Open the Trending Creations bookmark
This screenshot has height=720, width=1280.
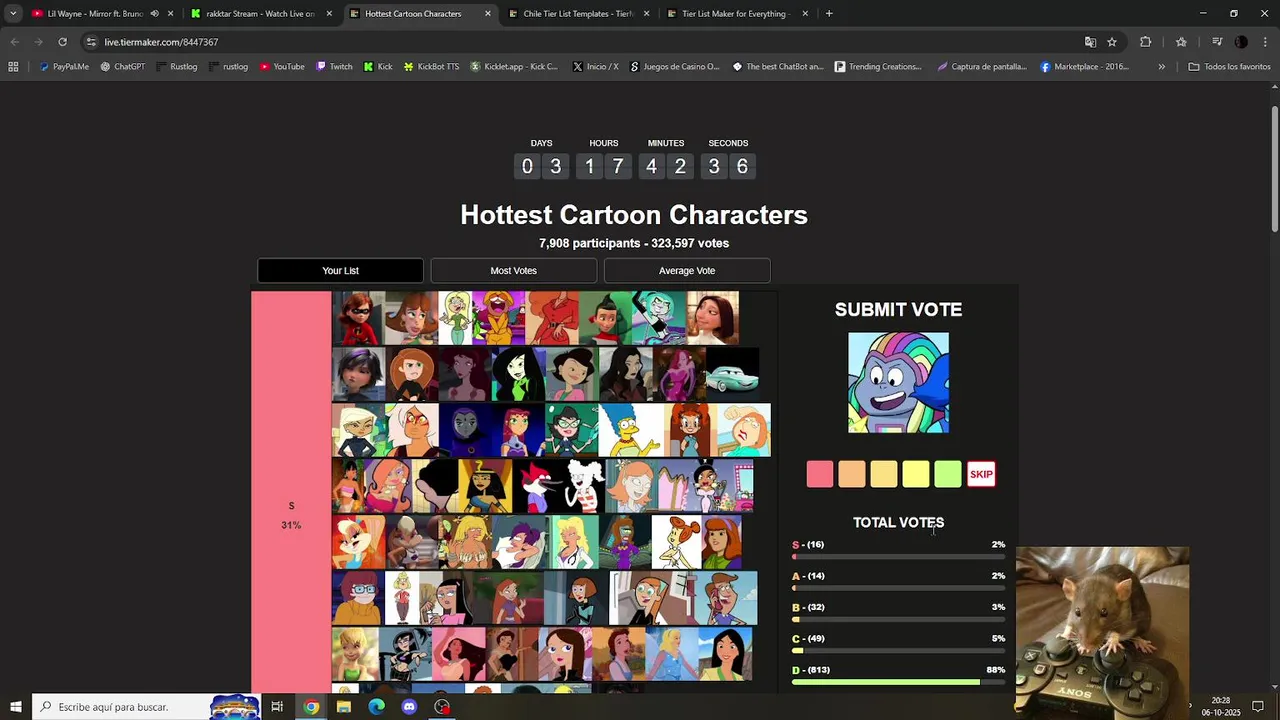[x=878, y=67]
